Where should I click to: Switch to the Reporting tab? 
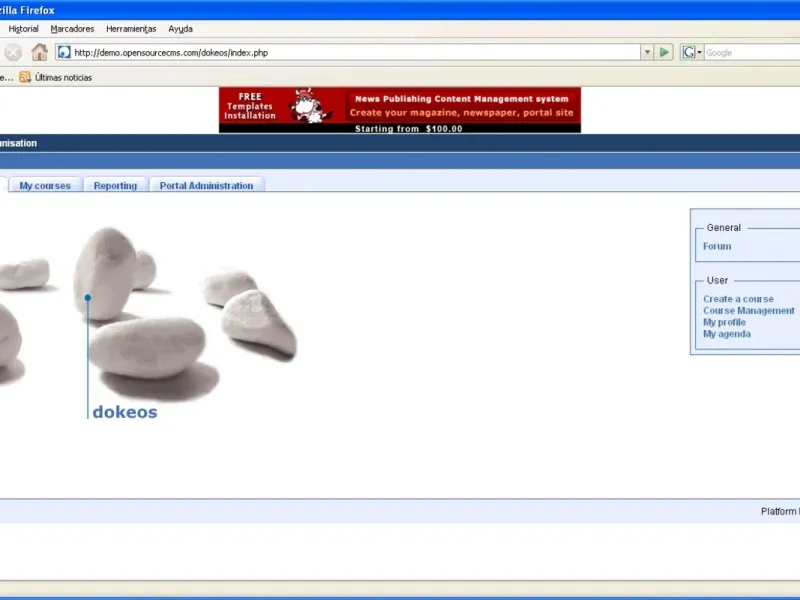click(115, 186)
